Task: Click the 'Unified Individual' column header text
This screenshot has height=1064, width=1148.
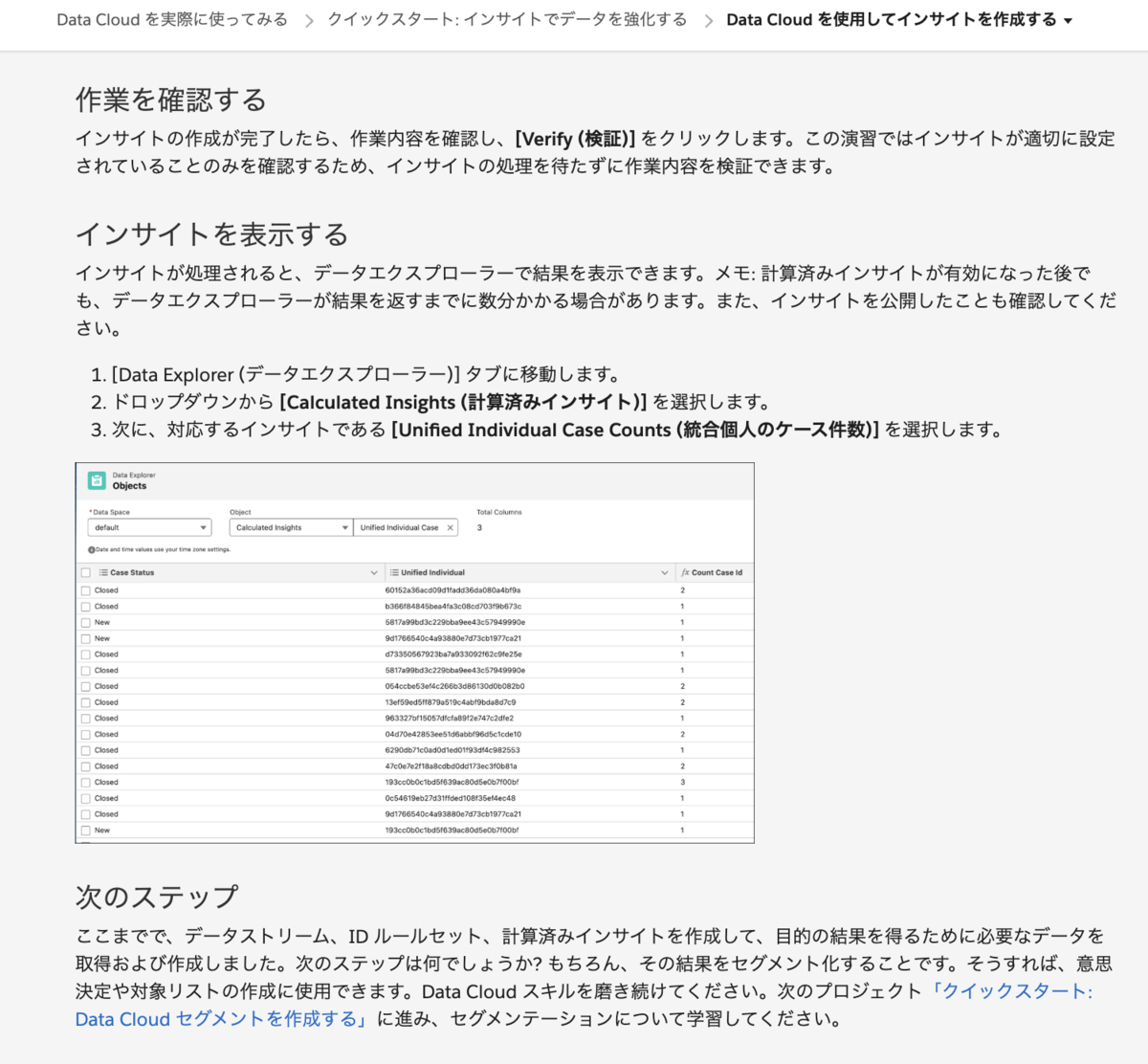Action: [432, 572]
